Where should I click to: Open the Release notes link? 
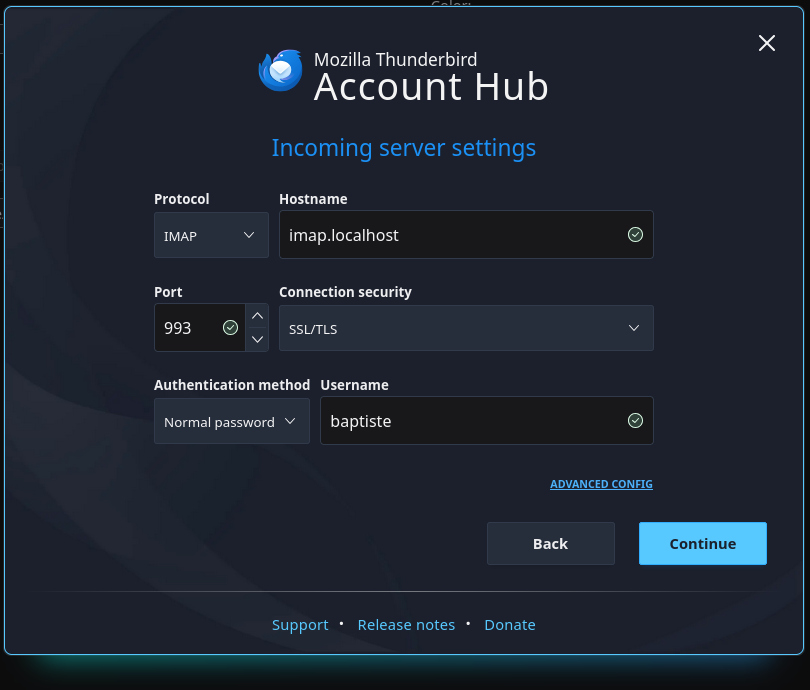406,624
